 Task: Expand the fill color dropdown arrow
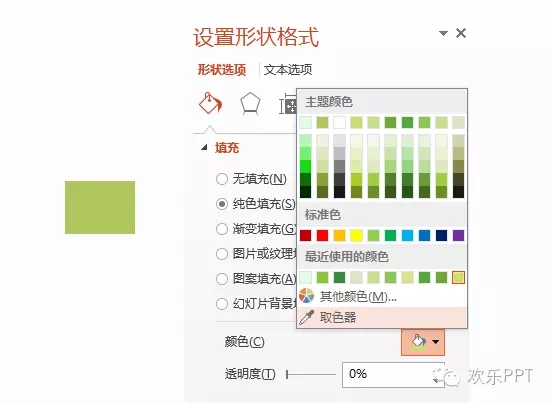point(436,342)
